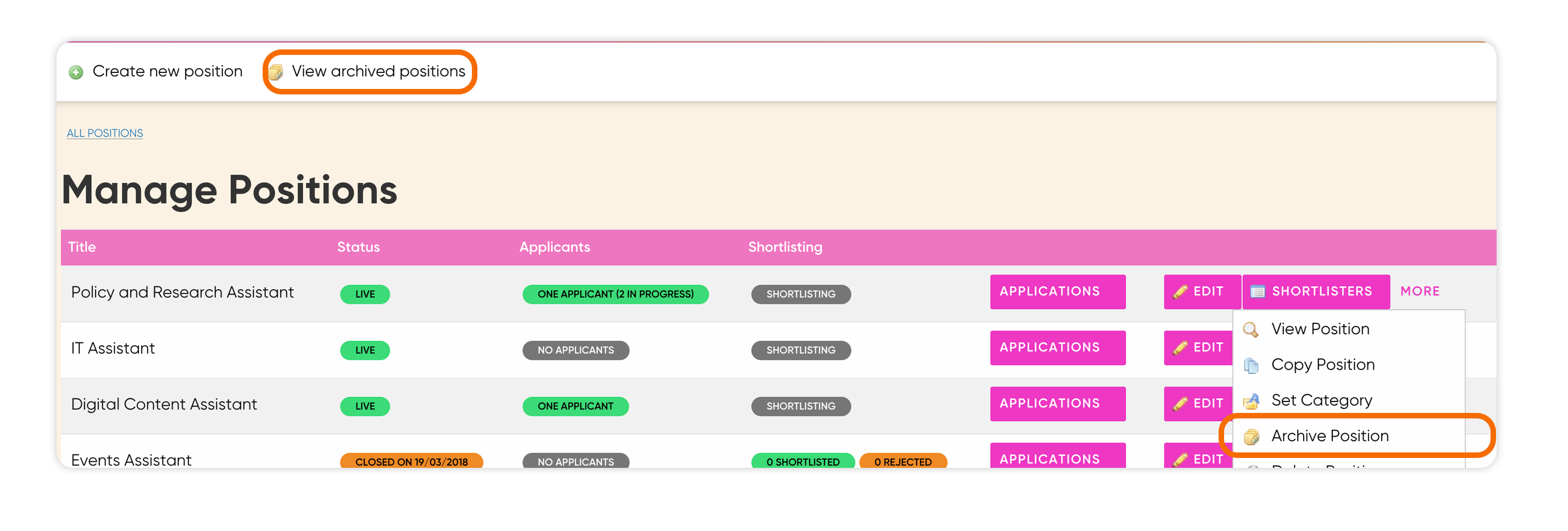Click the LIVE status badge for IT Assistant

[365, 350]
